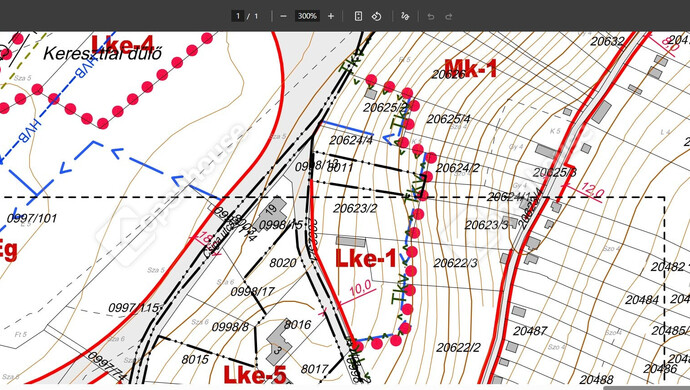Screen dimensions: 690x390
Task: Click parcel number 8017
Action: tap(315, 369)
